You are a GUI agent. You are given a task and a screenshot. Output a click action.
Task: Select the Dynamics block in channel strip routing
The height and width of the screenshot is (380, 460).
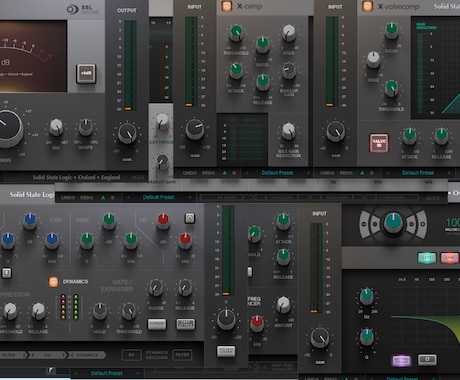tap(87, 355)
